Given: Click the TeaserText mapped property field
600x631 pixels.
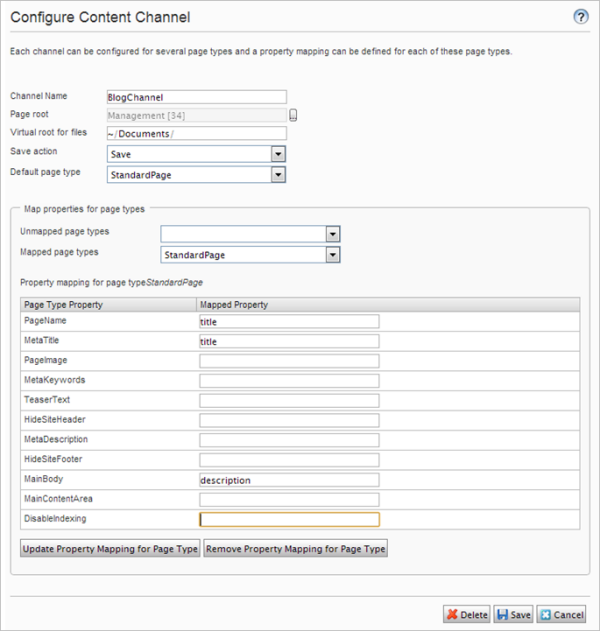Looking at the screenshot, I should point(289,400).
